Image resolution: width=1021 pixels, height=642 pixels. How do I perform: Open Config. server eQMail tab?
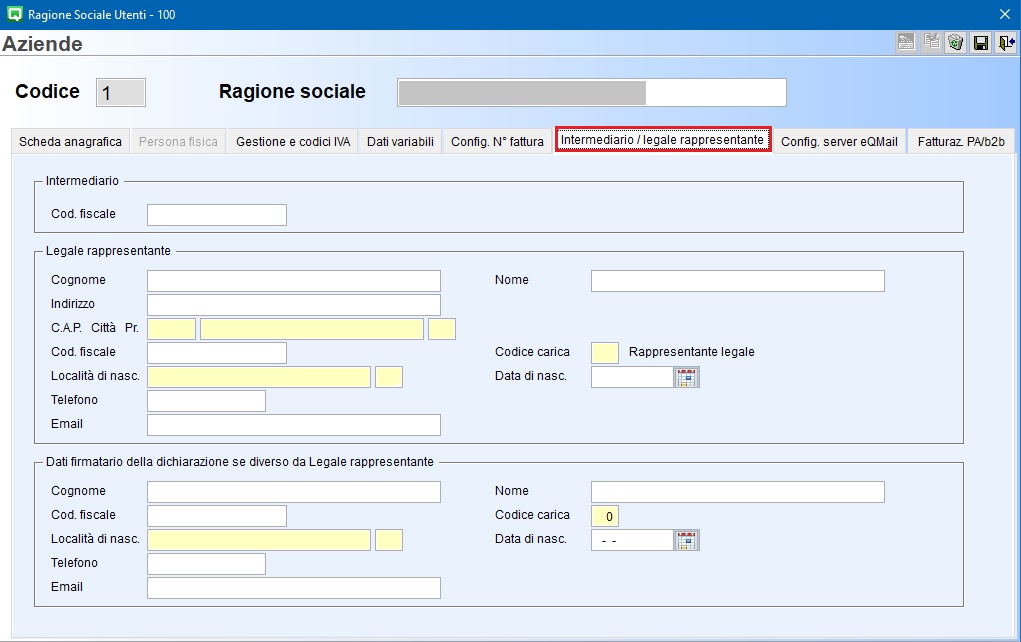(x=839, y=141)
